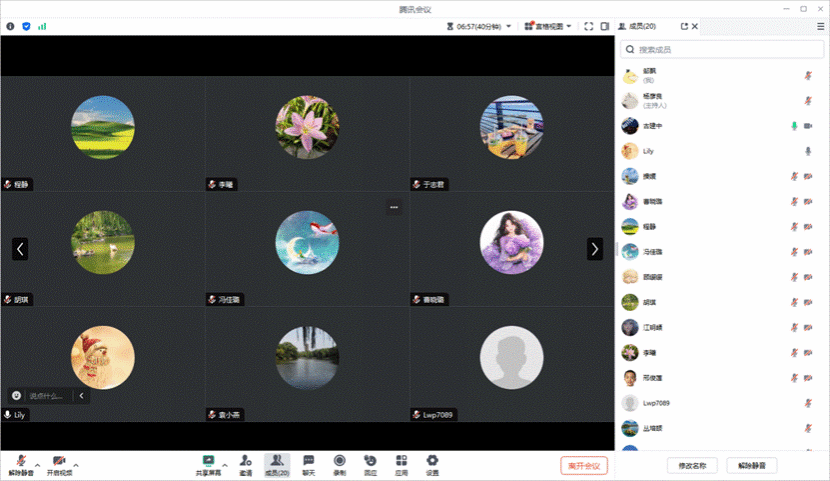This screenshot has width=830, height=481.
Task: Check the green network signal icon
Action: pyautogui.click(x=42, y=26)
